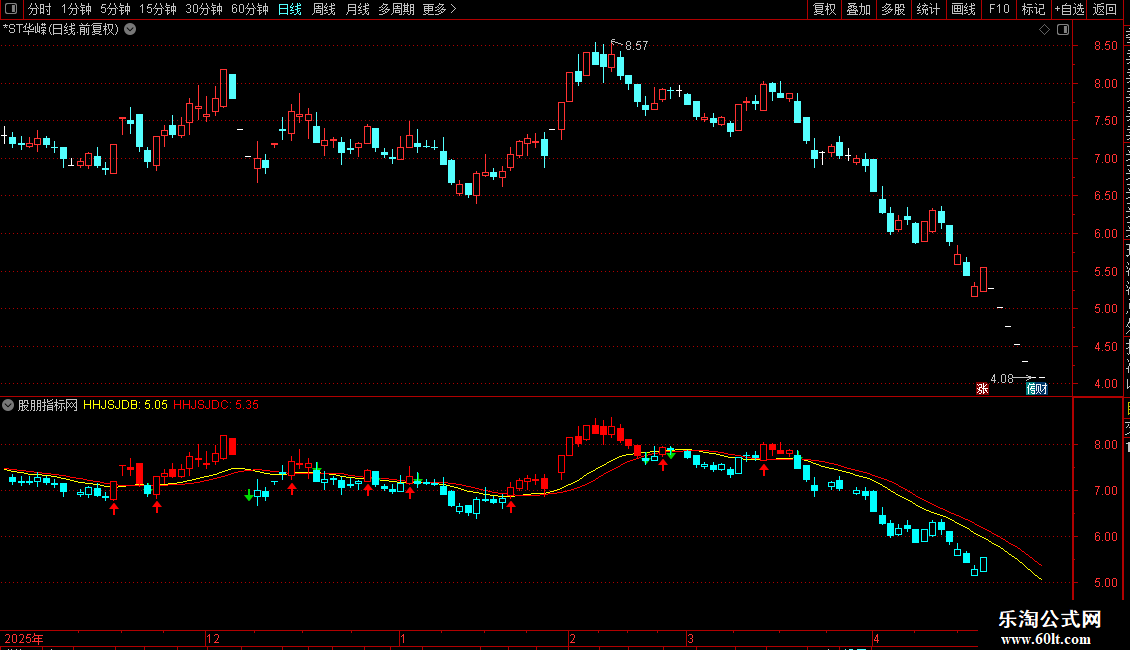The width and height of the screenshot is (1130, 650).
Task: Click the 标记 mark button
Action: coord(1033,9)
